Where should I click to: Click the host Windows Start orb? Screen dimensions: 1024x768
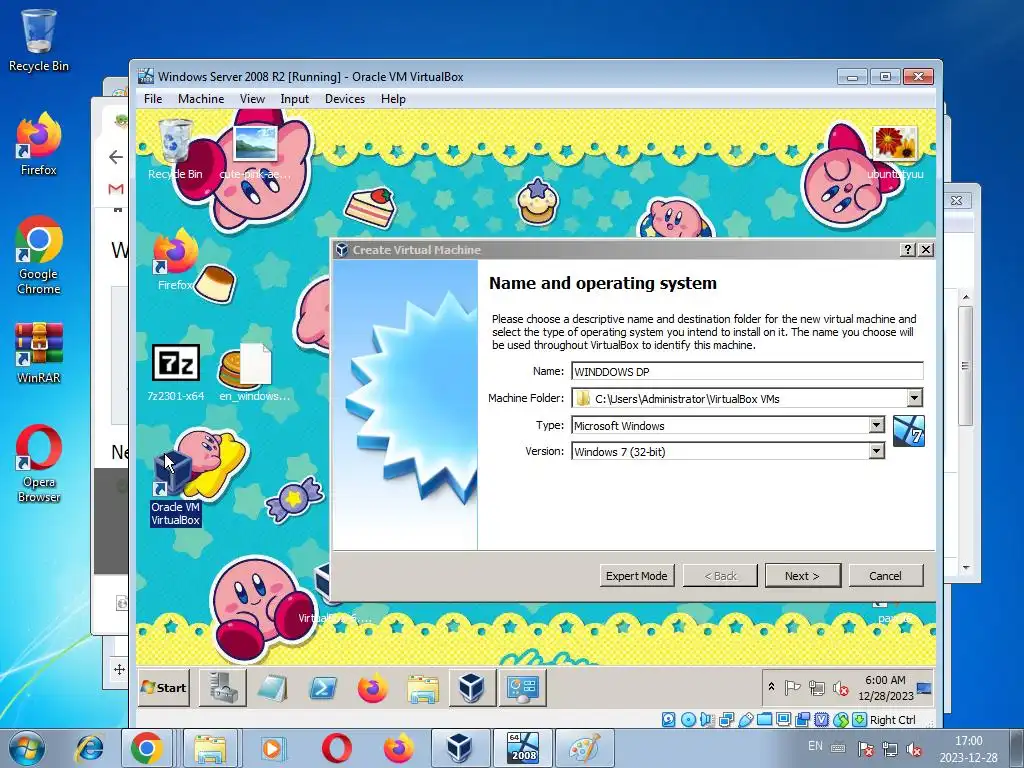point(27,748)
